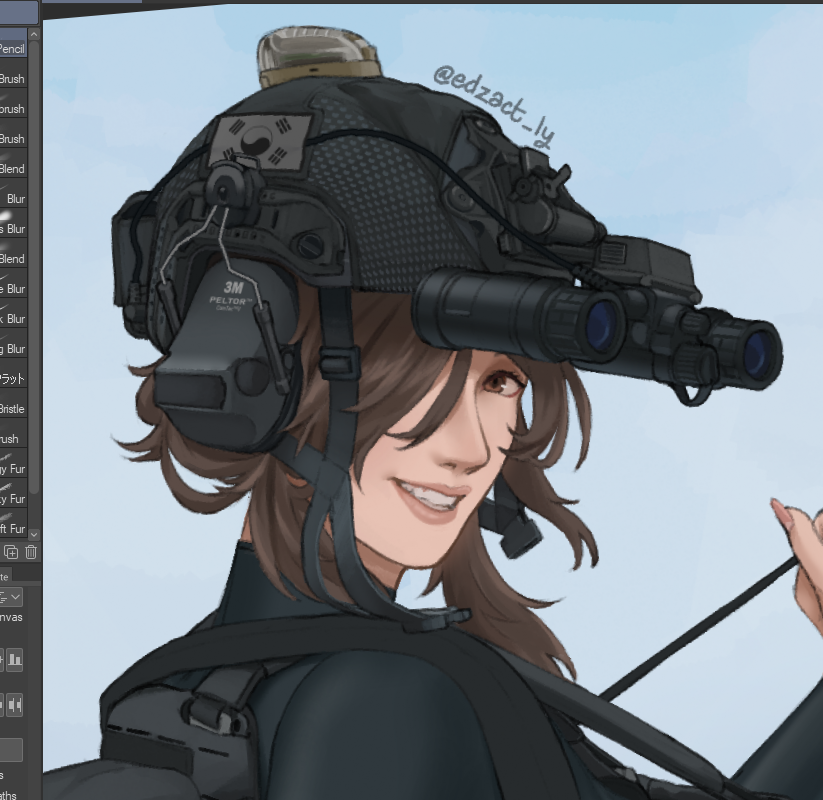Duplicate the current sub tool with the copy icon

(x=10, y=552)
